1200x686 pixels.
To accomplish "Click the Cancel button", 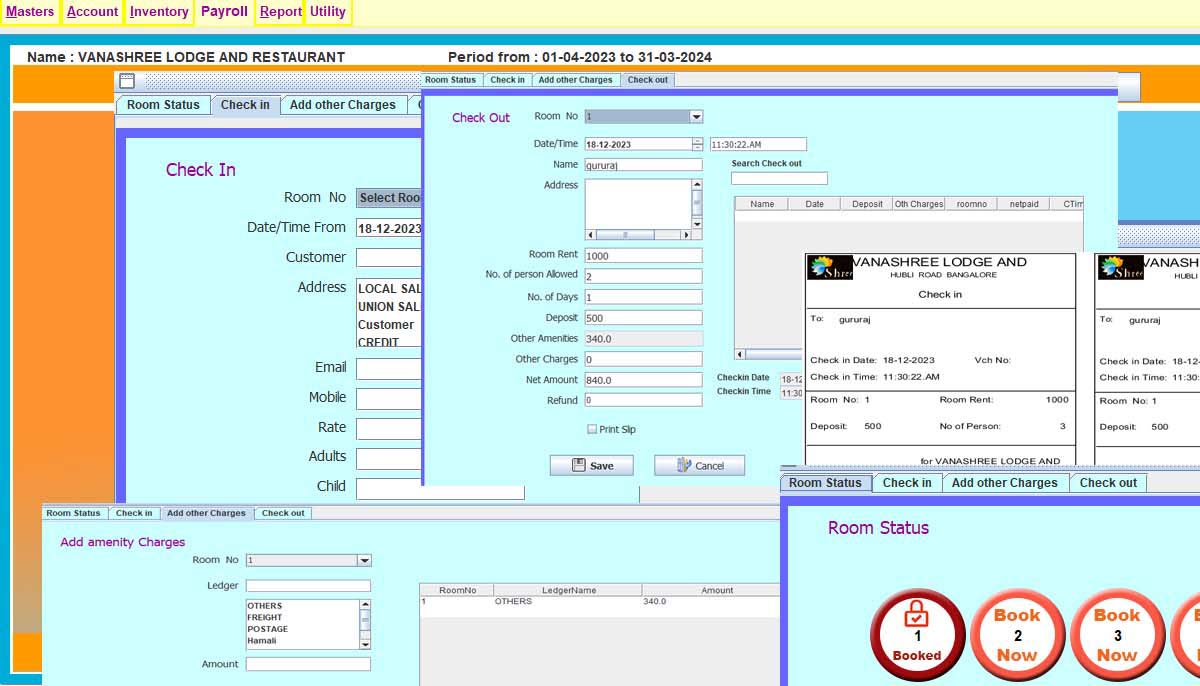I will tap(699, 465).
